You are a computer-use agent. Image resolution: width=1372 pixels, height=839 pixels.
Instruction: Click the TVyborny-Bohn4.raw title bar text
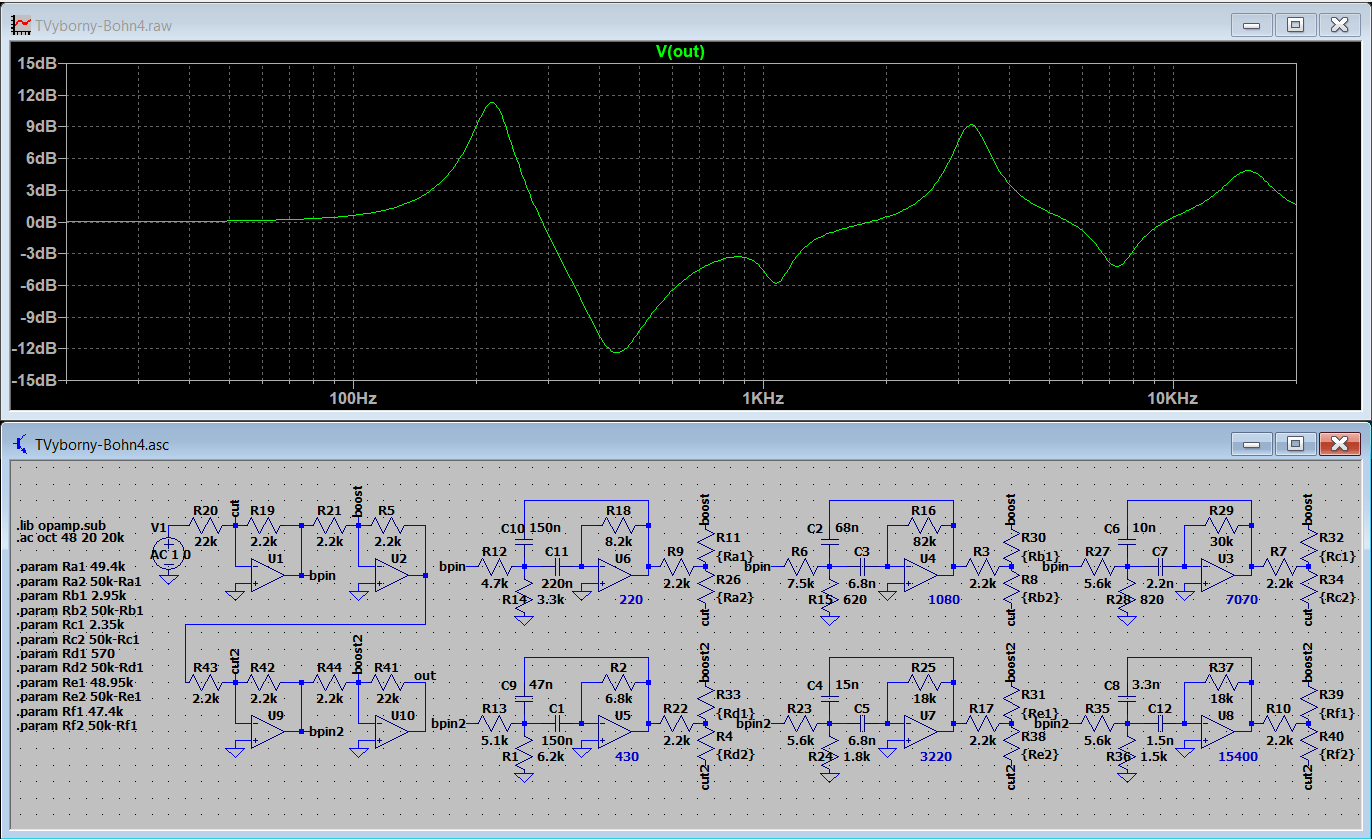[x=103, y=25]
